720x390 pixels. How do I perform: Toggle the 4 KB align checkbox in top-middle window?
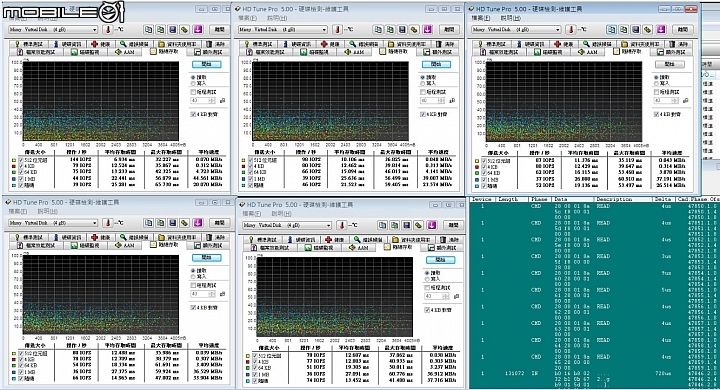(423, 114)
